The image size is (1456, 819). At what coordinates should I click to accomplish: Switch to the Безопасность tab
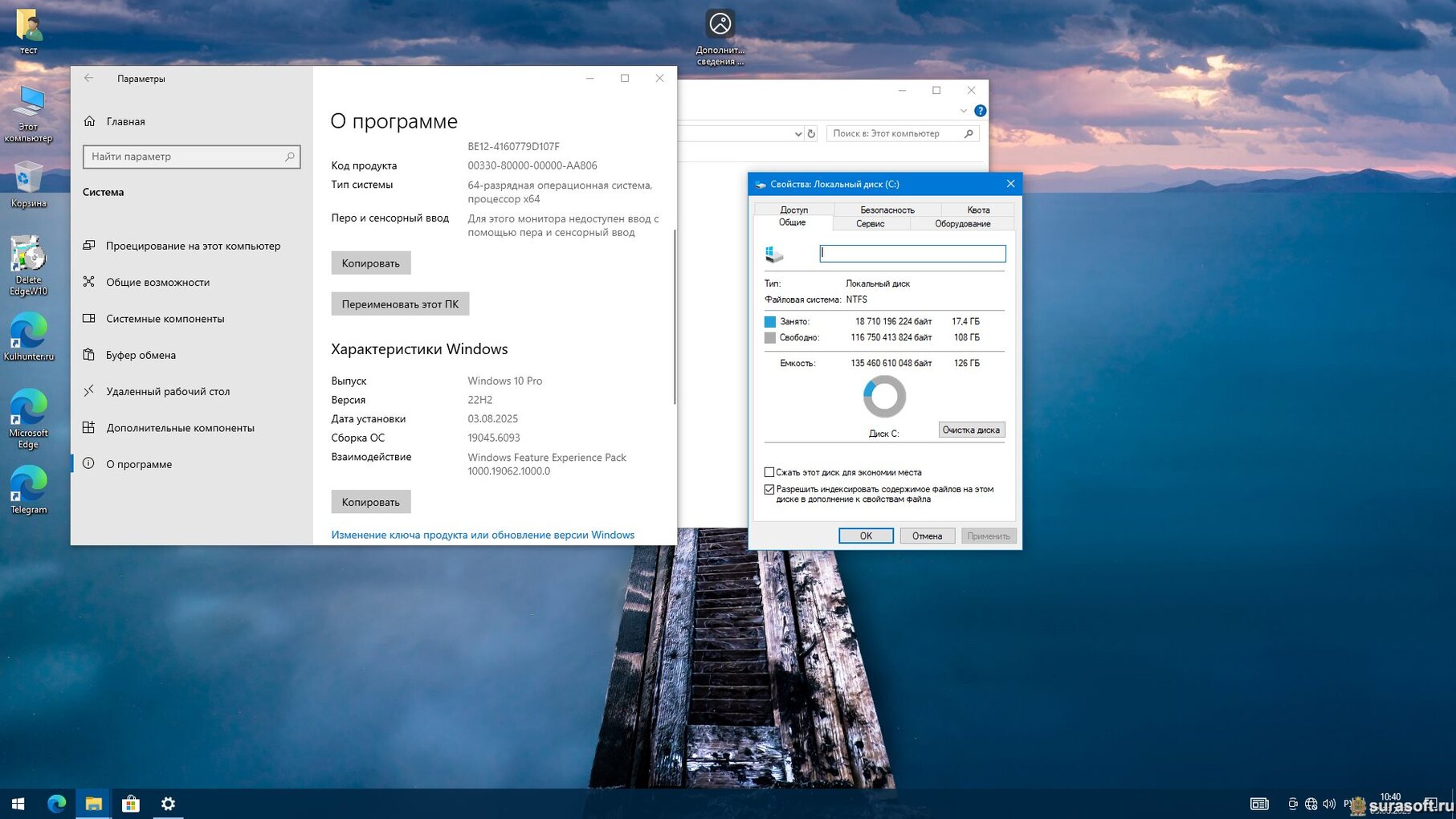click(887, 210)
